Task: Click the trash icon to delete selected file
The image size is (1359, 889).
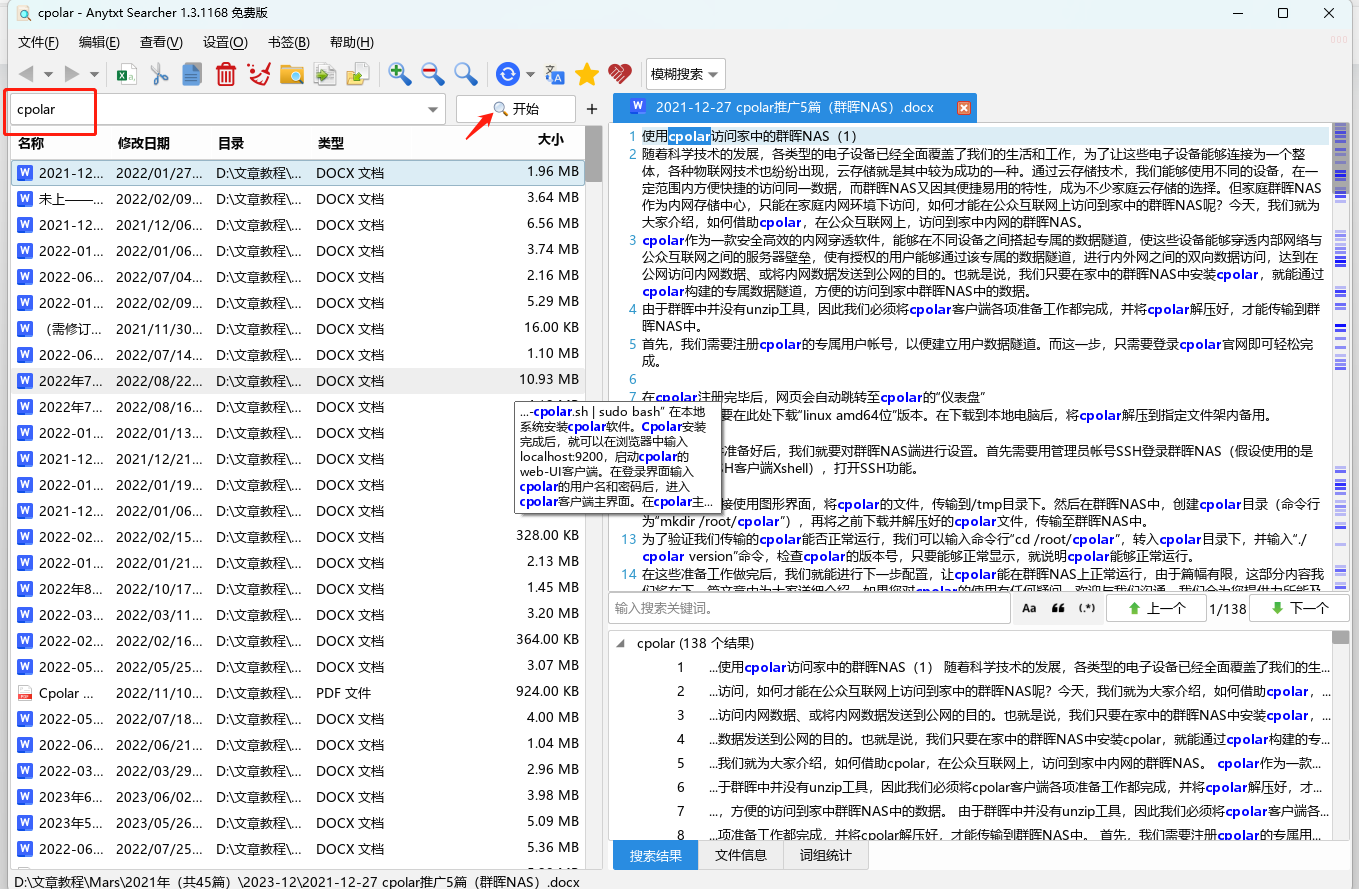Action: pos(225,73)
